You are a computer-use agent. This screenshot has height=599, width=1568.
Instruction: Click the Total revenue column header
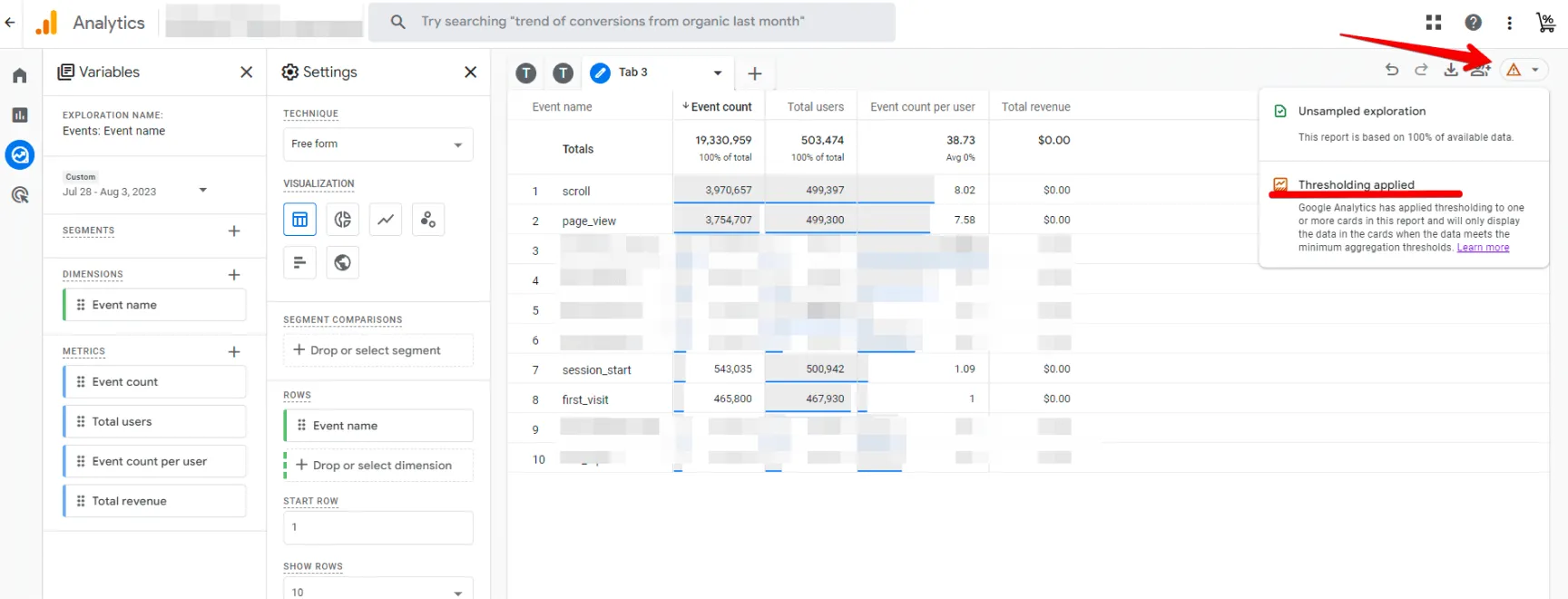(x=1035, y=107)
